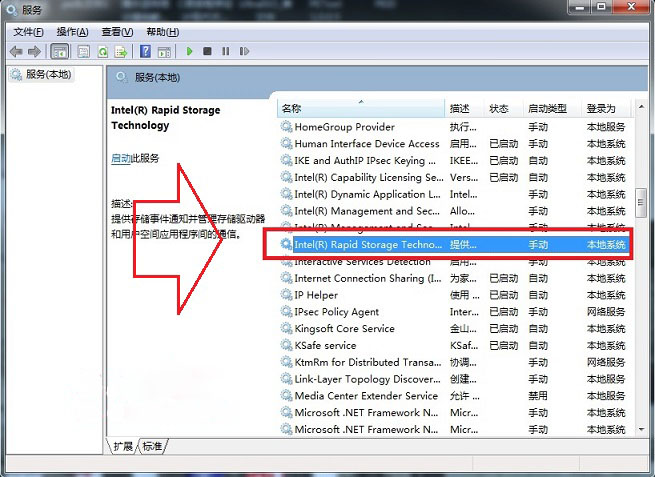
Task: Open the Properties toolbar icon
Action: coord(84,52)
